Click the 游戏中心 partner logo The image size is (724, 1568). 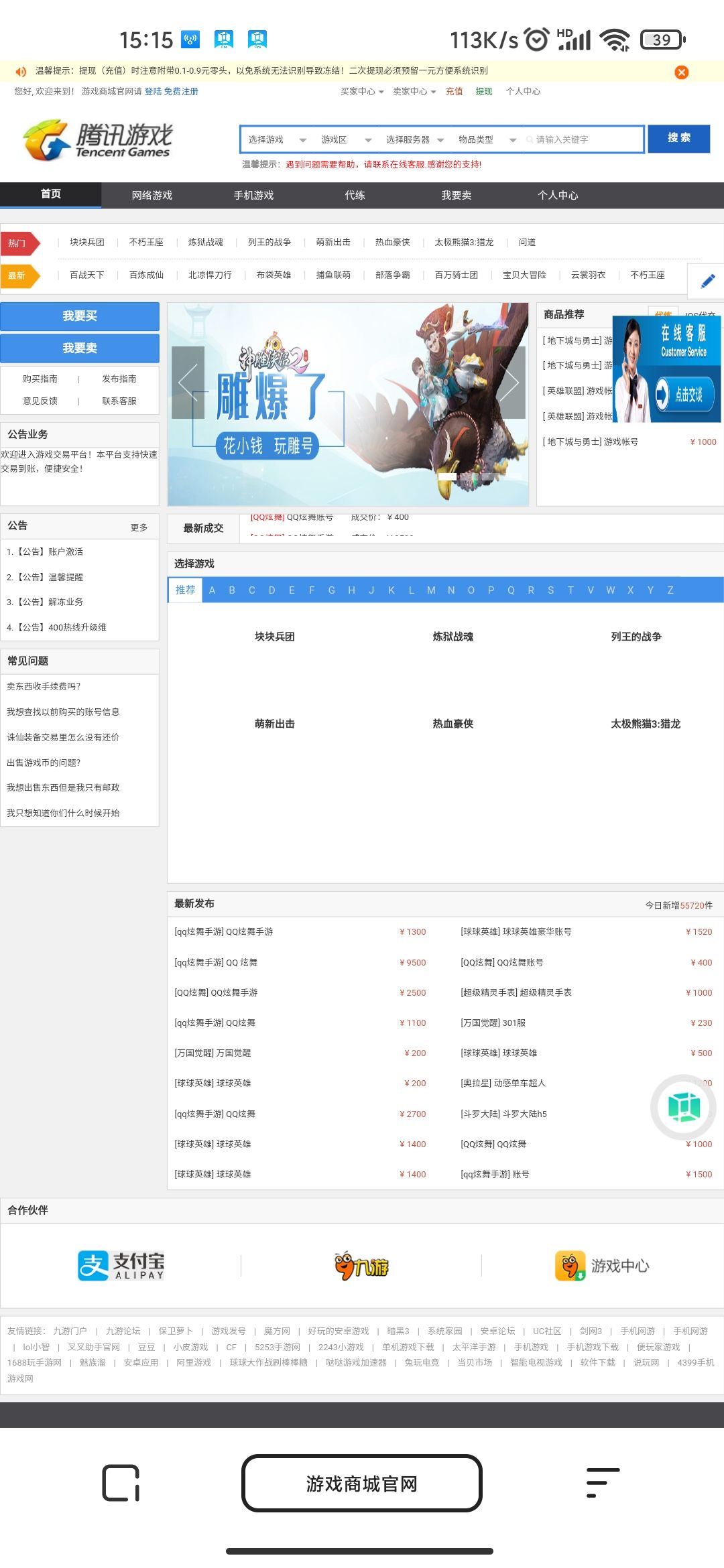601,1266
